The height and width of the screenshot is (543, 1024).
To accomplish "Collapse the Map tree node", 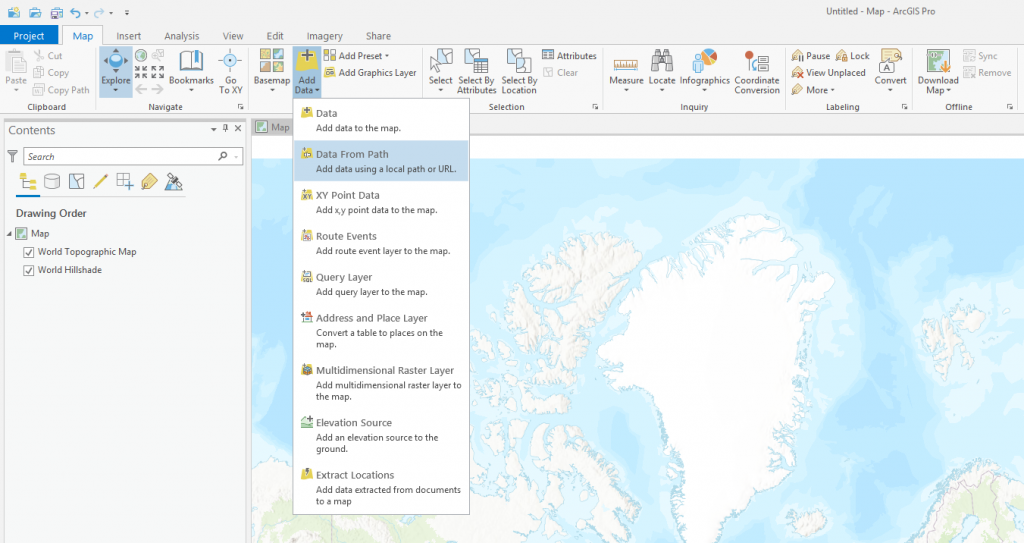I will 9,234.
